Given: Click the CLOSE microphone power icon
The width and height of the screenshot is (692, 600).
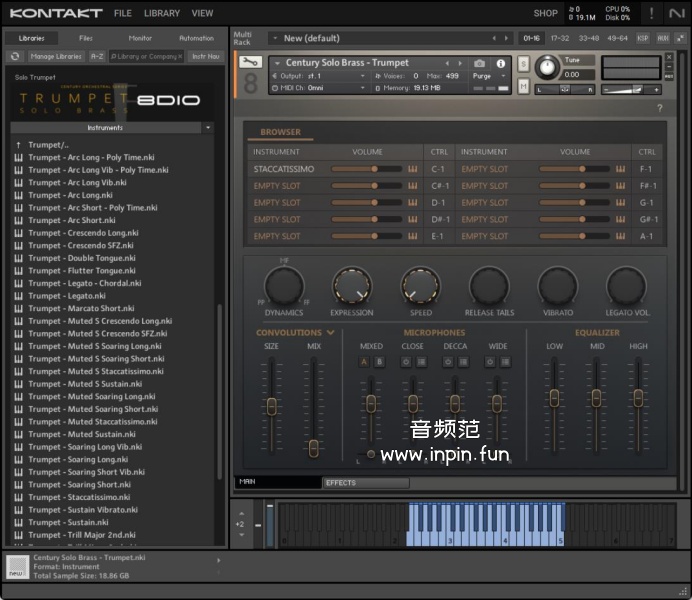Looking at the screenshot, I should (406, 361).
